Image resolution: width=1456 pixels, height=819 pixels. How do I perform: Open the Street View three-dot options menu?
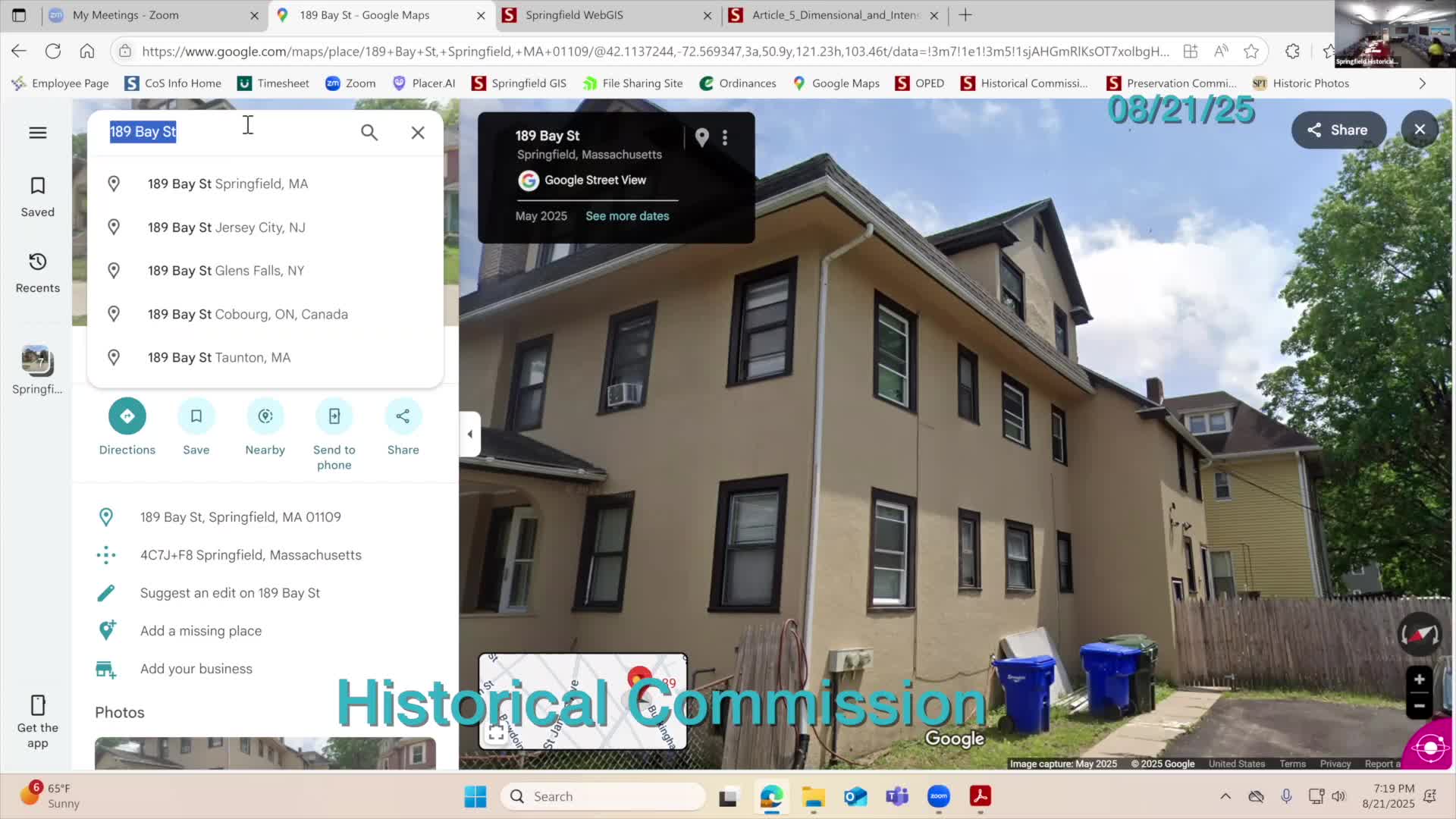pos(725,137)
